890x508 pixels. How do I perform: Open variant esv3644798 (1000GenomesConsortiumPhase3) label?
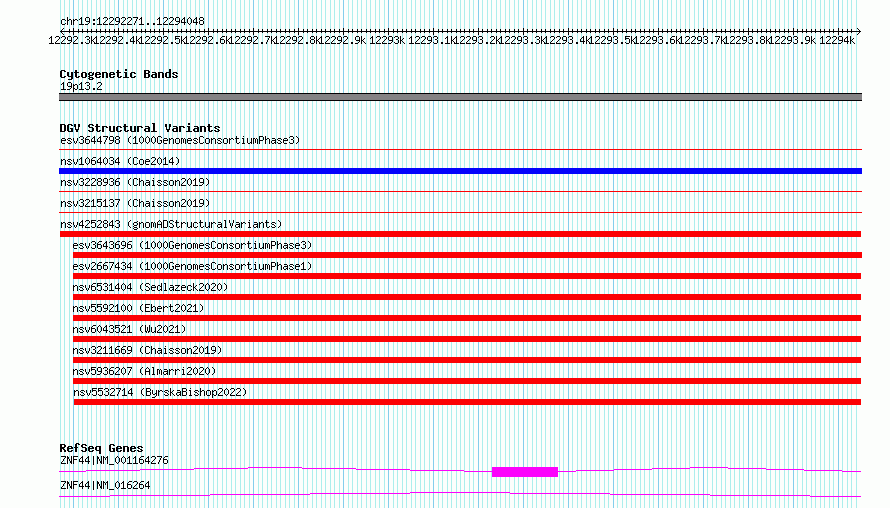(x=180, y=140)
